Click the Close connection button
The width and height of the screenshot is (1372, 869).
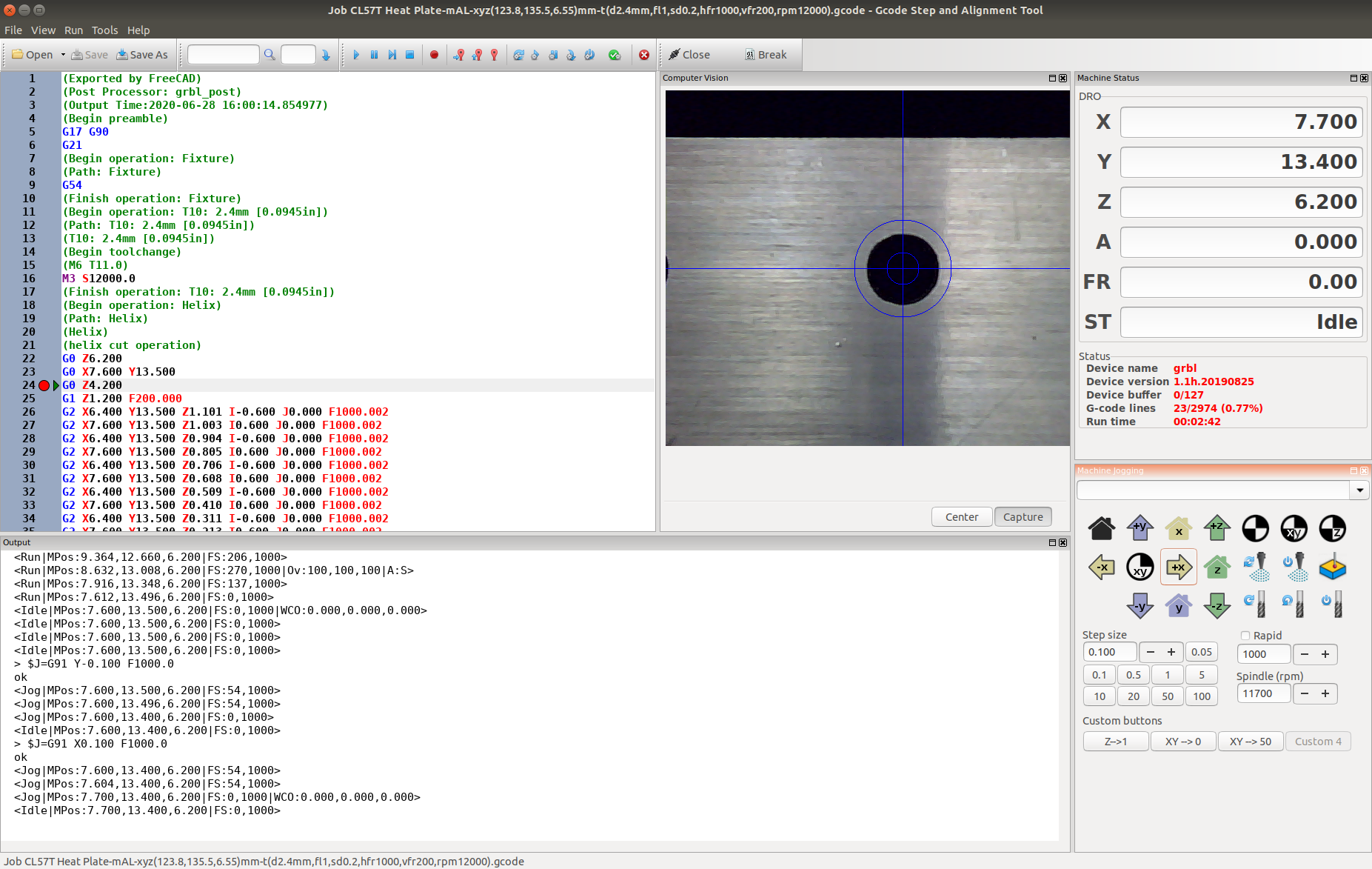(x=689, y=55)
